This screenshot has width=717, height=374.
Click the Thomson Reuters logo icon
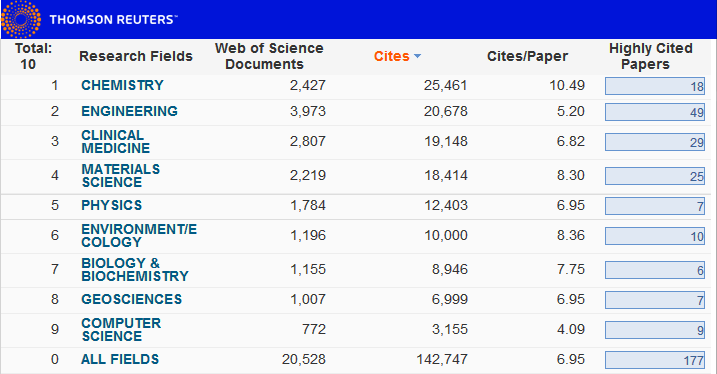[x=21, y=19]
